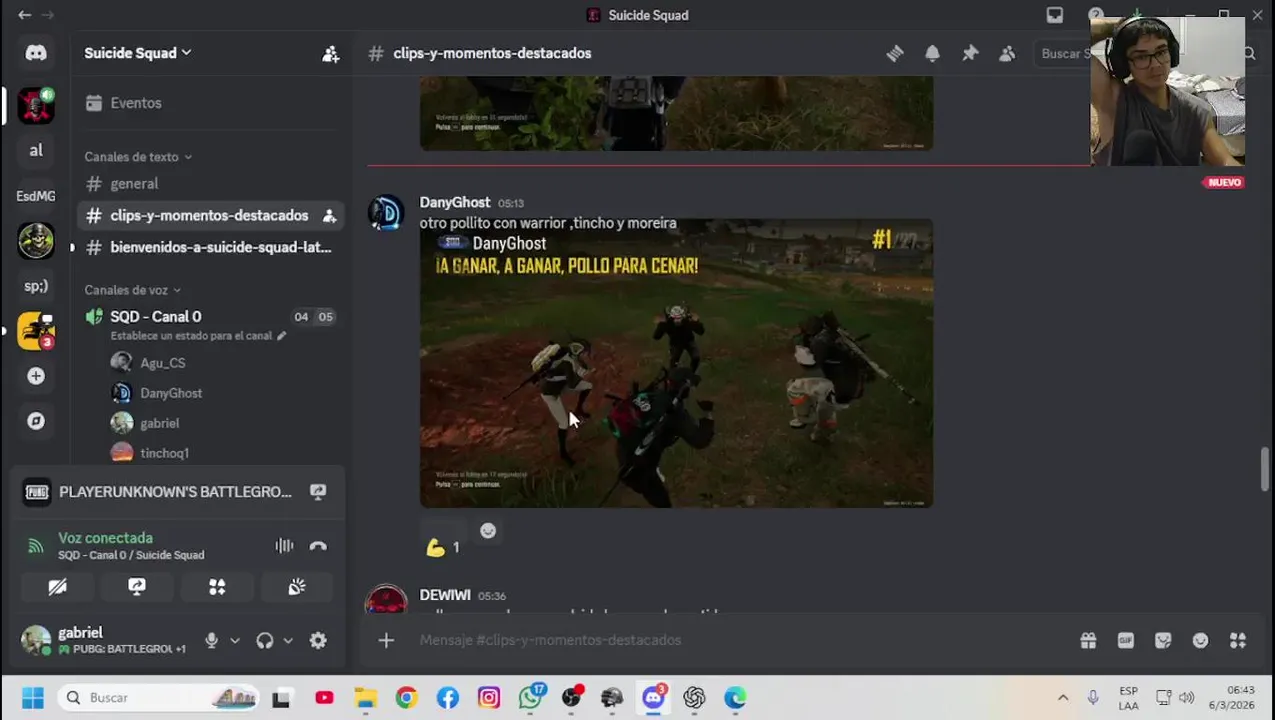Collapse 'Canales de voz' category
Image resolution: width=1275 pixels, height=720 pixels.
coord(132,290)
